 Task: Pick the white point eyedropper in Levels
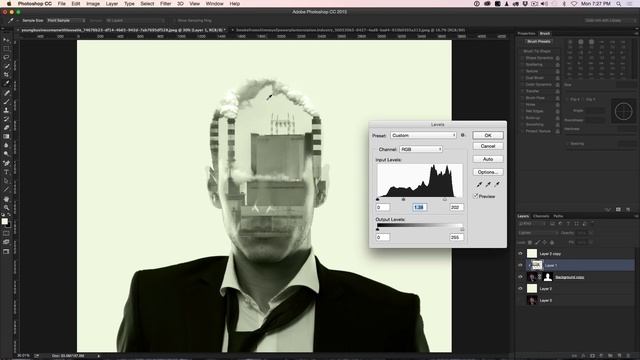tap(497, 184)
